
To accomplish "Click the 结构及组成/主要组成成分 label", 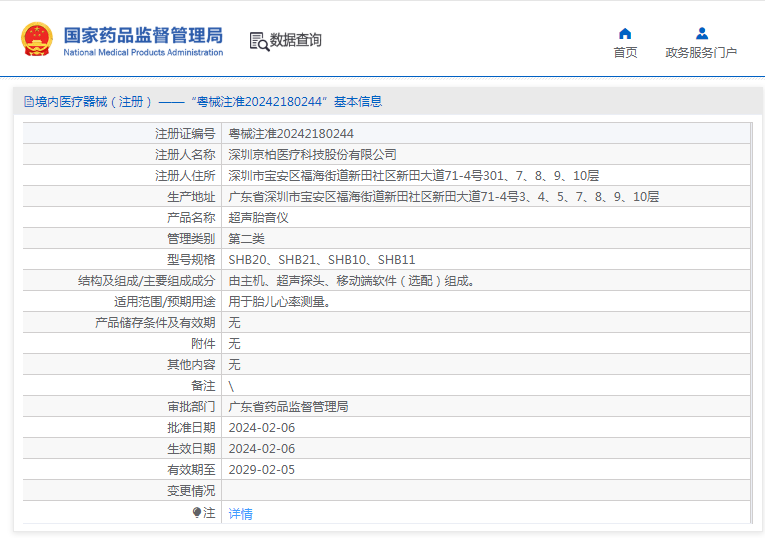I will (x=146, y=280).
